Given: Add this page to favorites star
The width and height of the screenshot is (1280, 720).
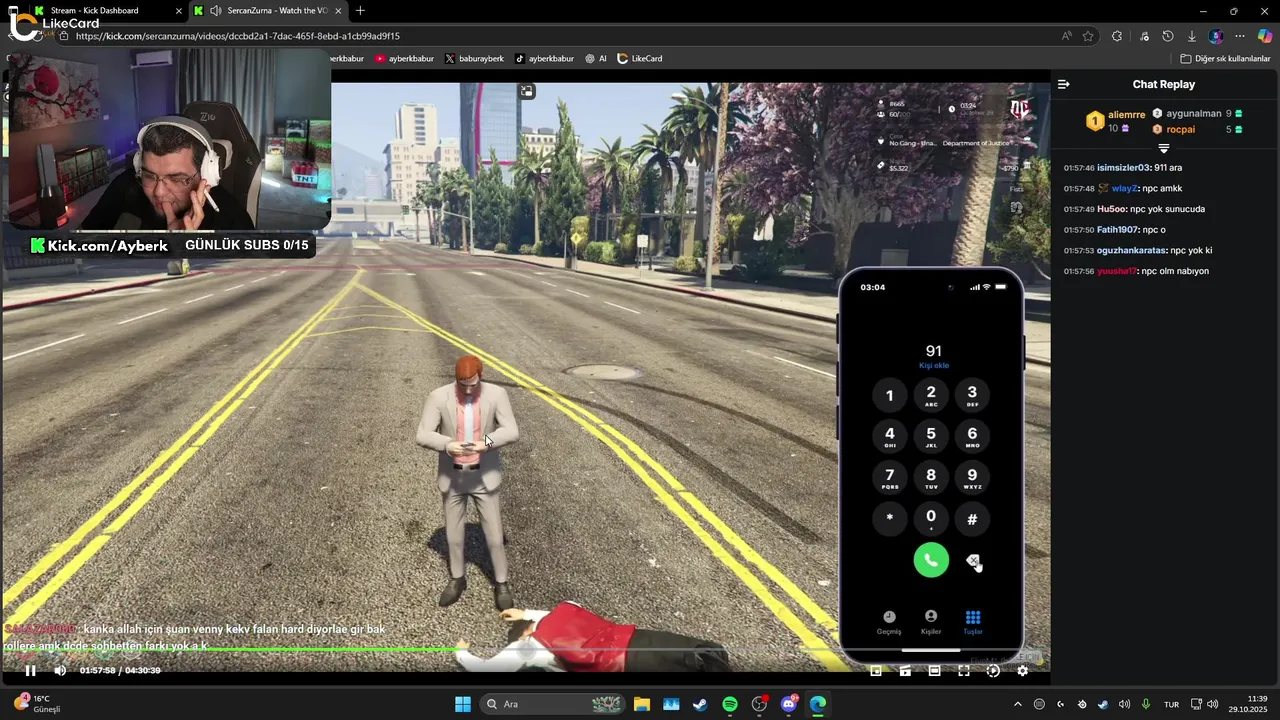Looking at the screenshot, I should pyautogui.click(x=1088, y=36).
